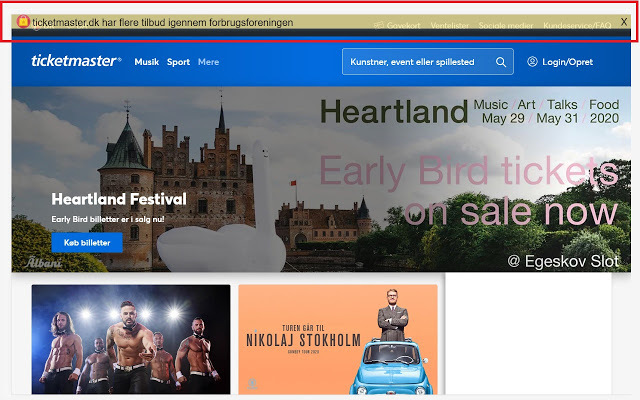Click the Heartland Festival heading
The height and width of the screenshot is (400, 640).
coord(119,199)
